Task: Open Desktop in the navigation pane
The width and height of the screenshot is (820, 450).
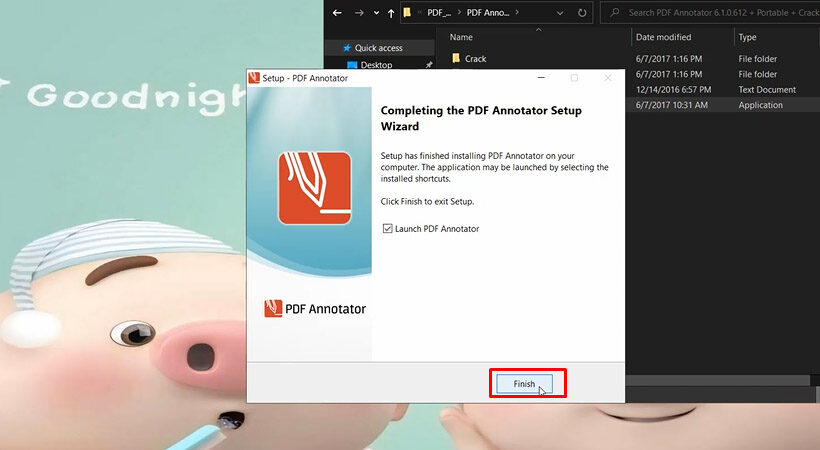Action: [376, 65]
